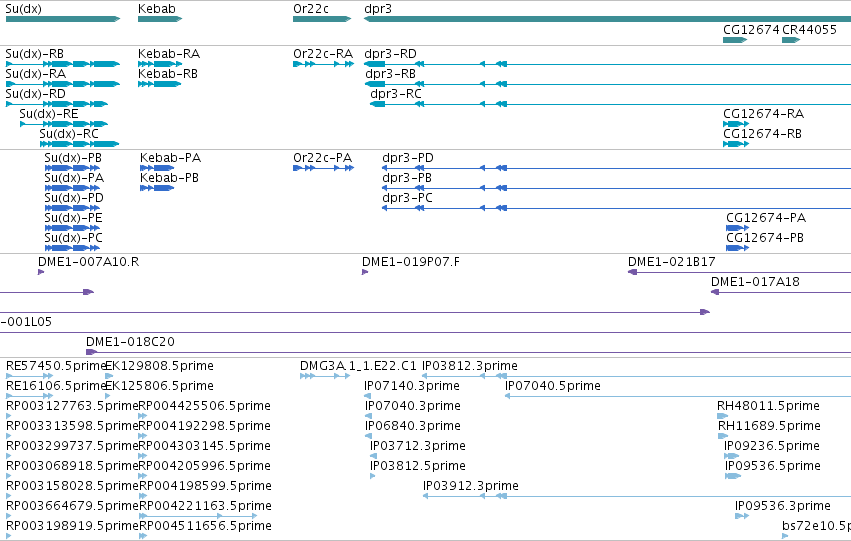Click EST RH48011.5prime
This screenshot has height=541, width=851.
click(722, 416)
